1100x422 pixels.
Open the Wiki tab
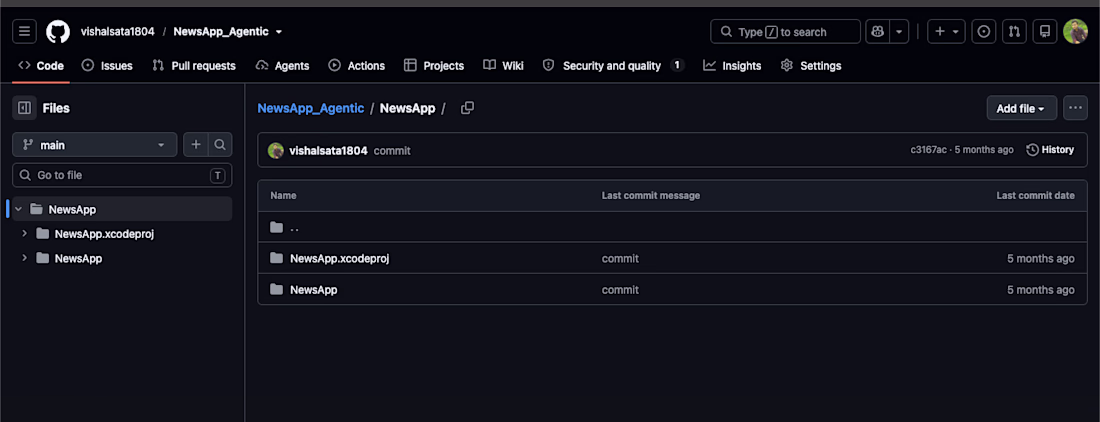(x=504, y=66)
